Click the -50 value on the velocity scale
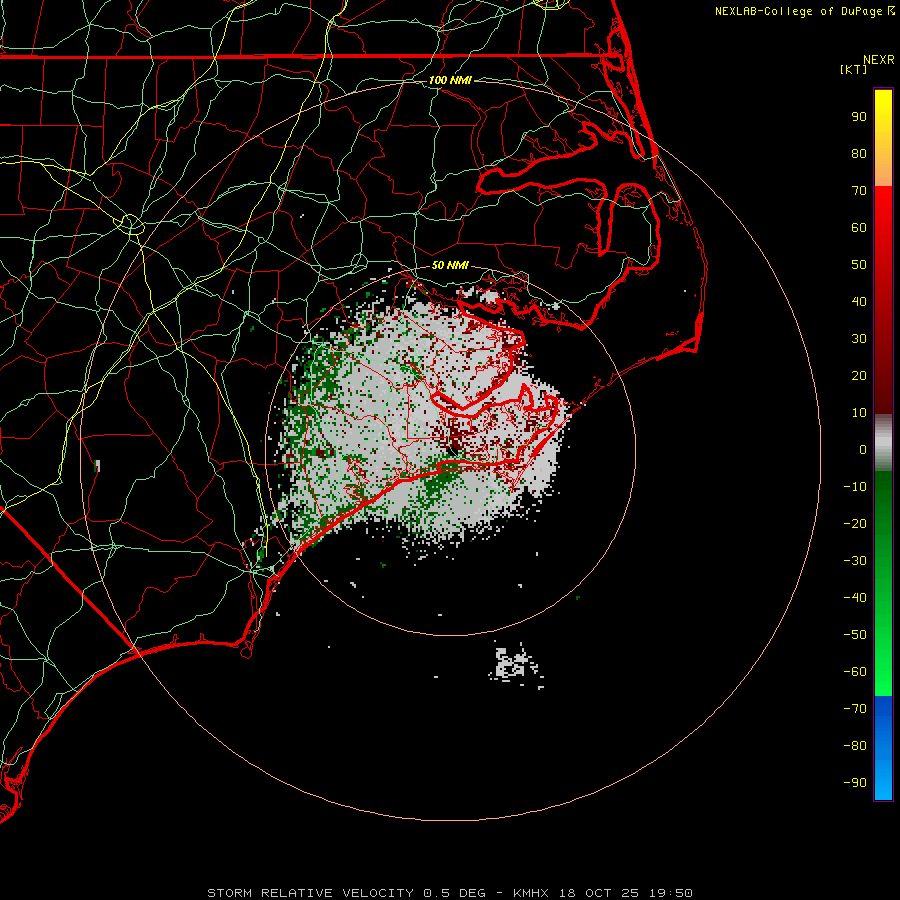 (x=855, y=635)
